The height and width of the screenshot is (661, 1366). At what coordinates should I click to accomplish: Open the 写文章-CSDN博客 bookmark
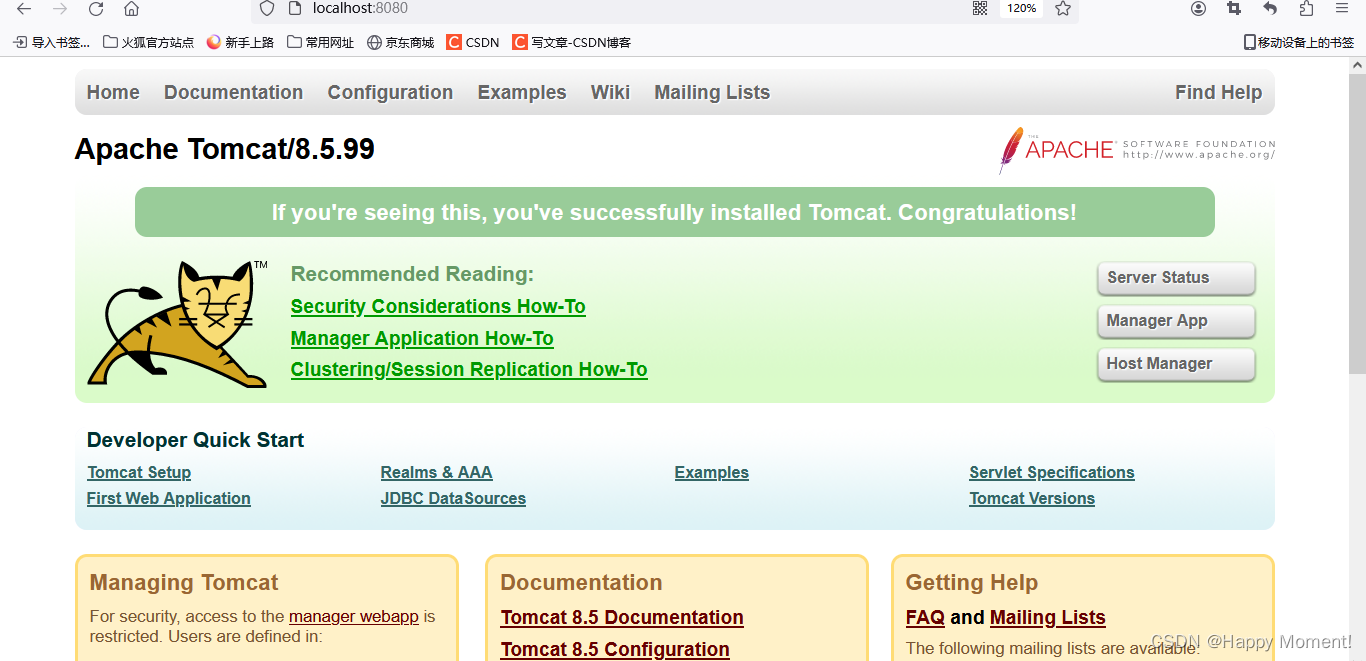point(572,42)
